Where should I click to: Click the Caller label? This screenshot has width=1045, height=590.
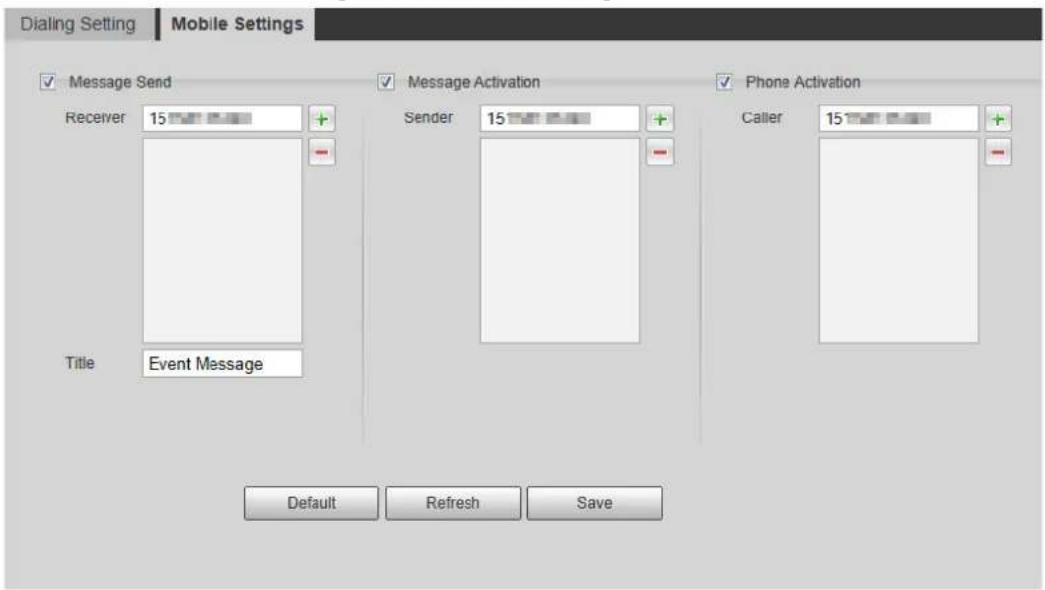coord(762,117)
